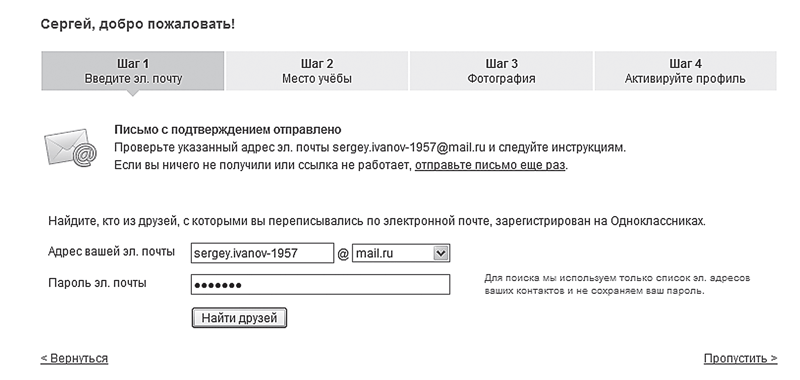Click the Сергей, добро пожаловать! heading
The width and height of the screenshot is (800, 380).
138,24
